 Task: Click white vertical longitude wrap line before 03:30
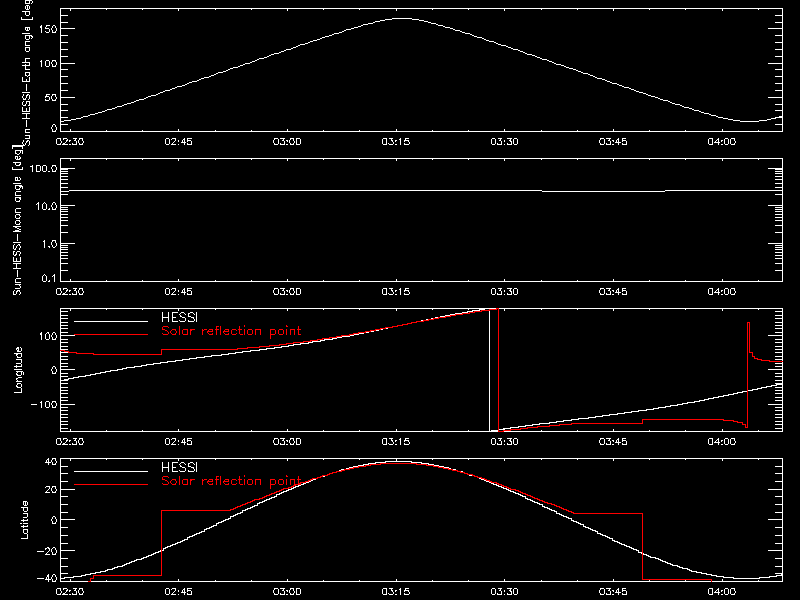point(489,371)
